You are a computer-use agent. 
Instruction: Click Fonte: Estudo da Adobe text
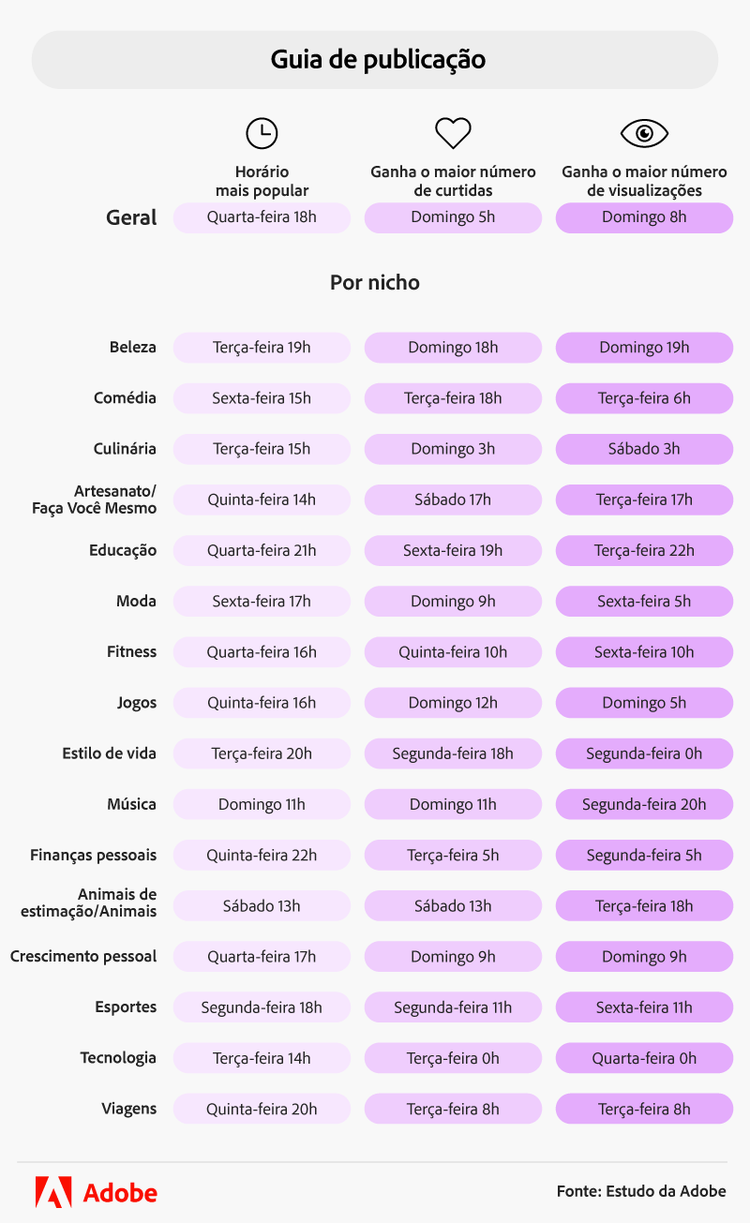[641, 1191]
